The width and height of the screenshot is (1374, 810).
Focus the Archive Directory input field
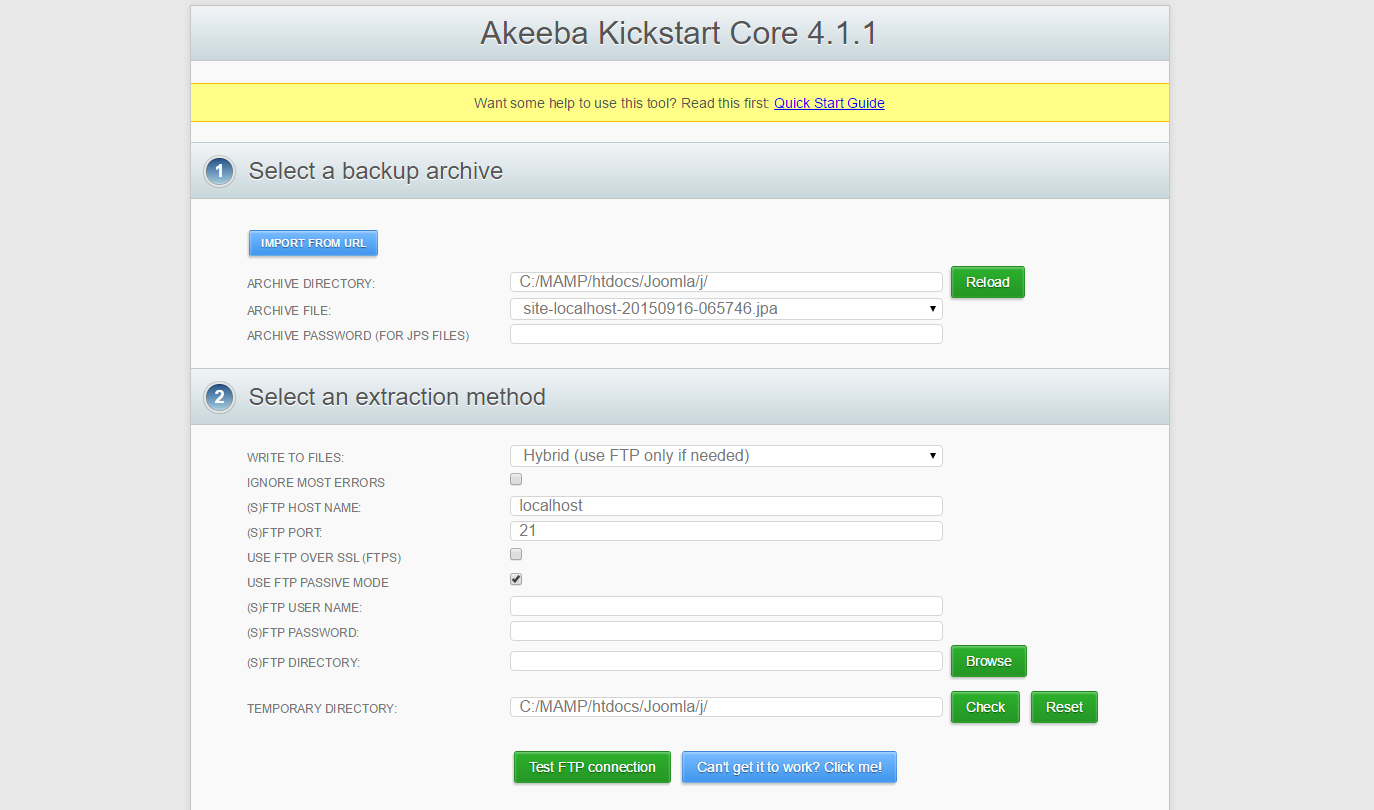[726, 282]
